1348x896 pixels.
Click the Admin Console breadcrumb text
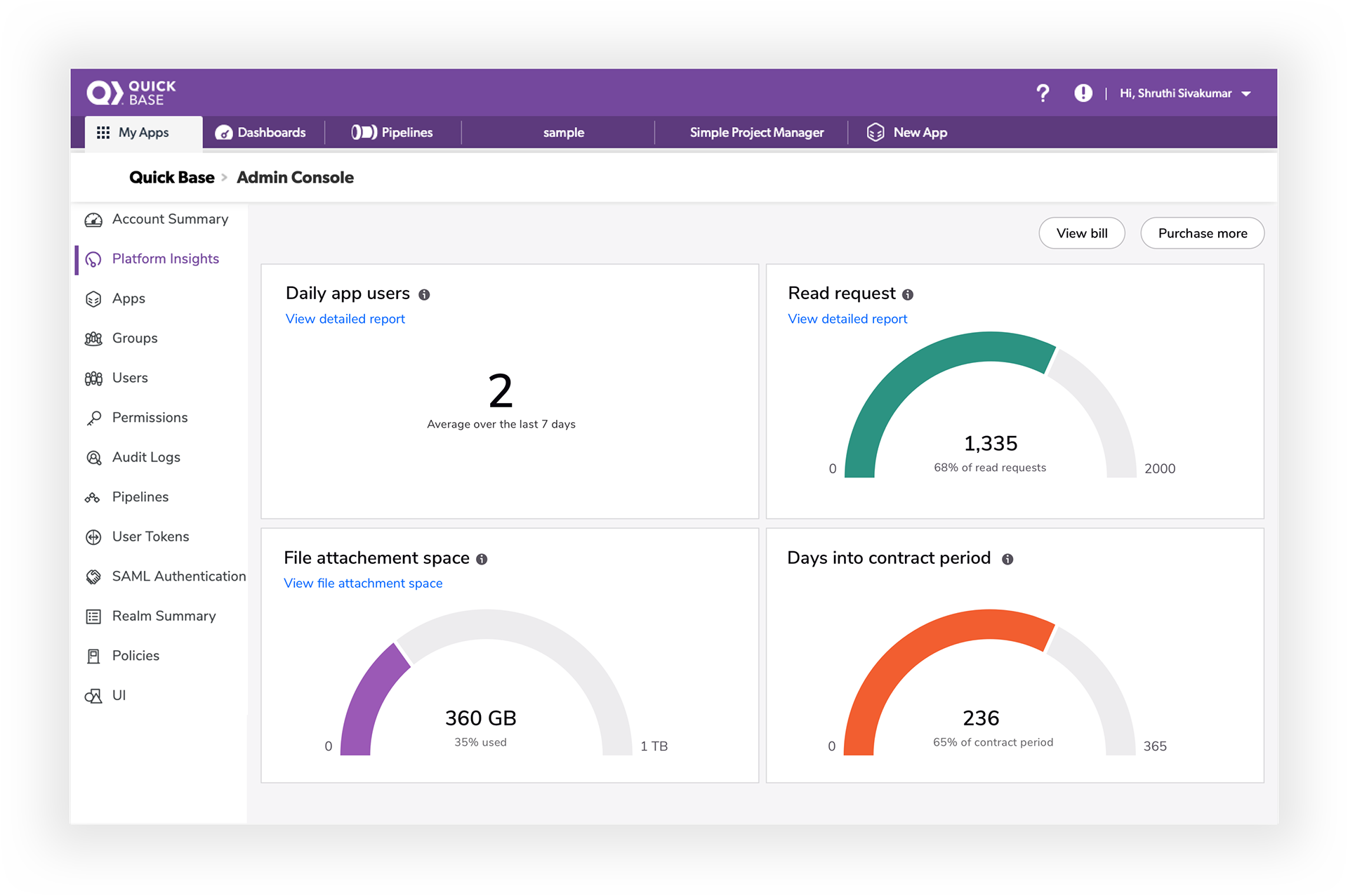[295, 178]
